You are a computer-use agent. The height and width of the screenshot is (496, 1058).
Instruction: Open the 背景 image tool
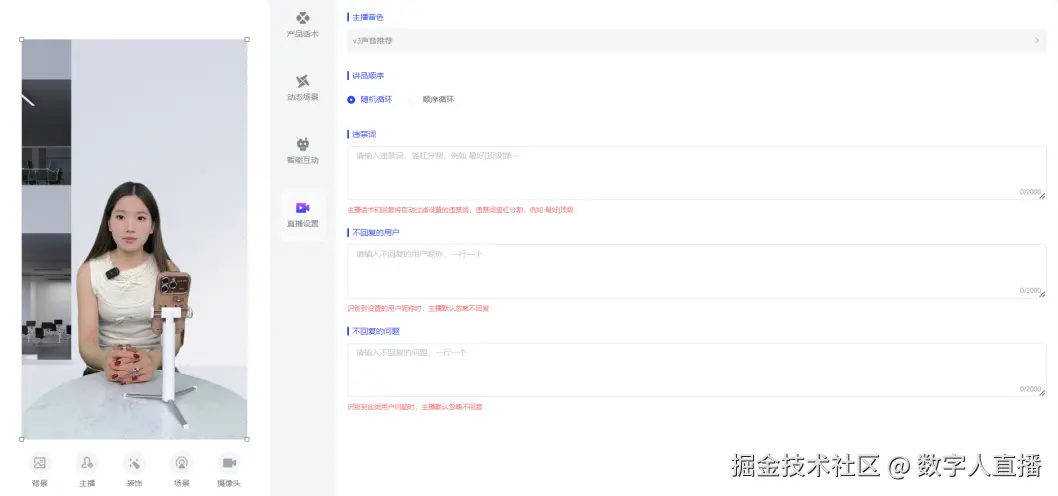pos(40,470)
